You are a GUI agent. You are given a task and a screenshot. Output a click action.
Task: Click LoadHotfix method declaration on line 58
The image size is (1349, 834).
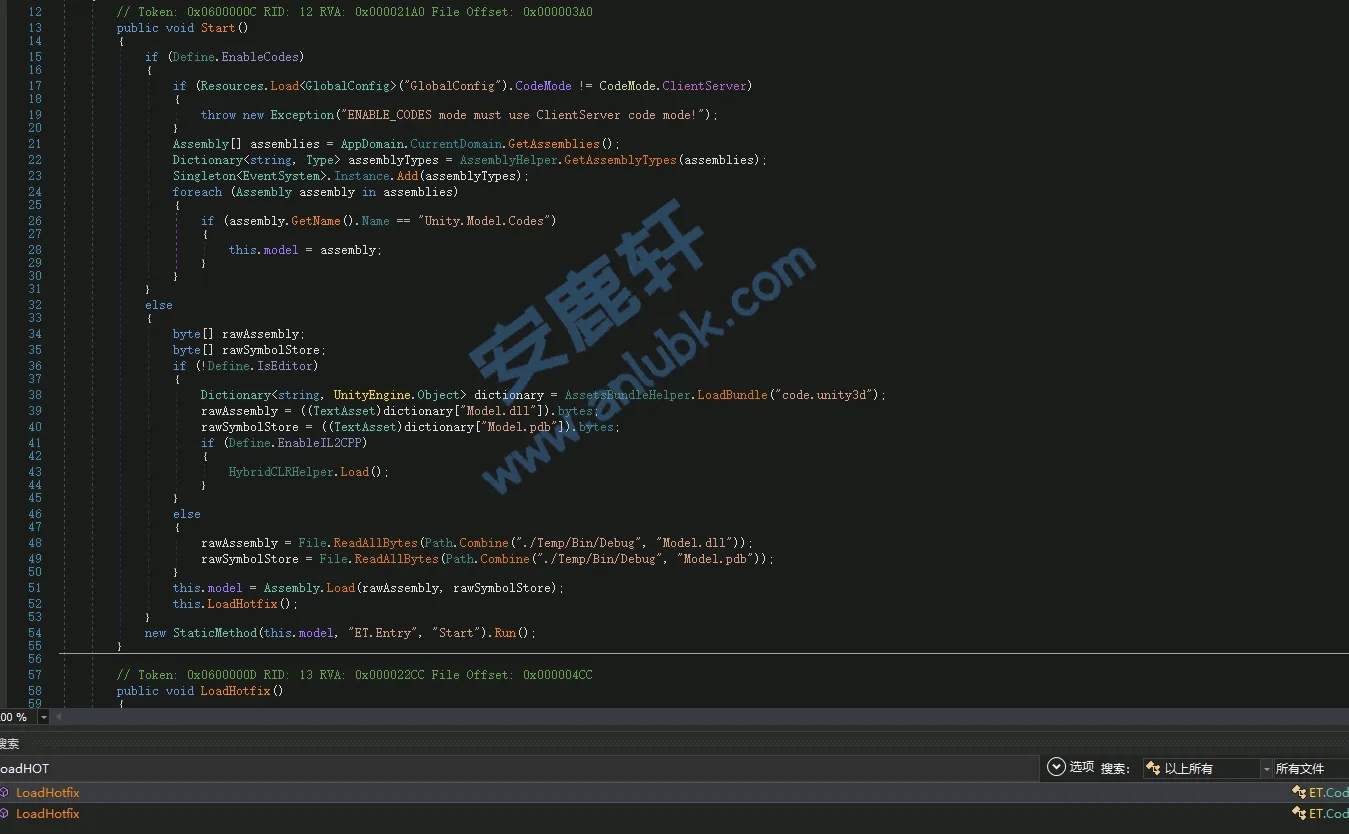(x=235, y=691)
